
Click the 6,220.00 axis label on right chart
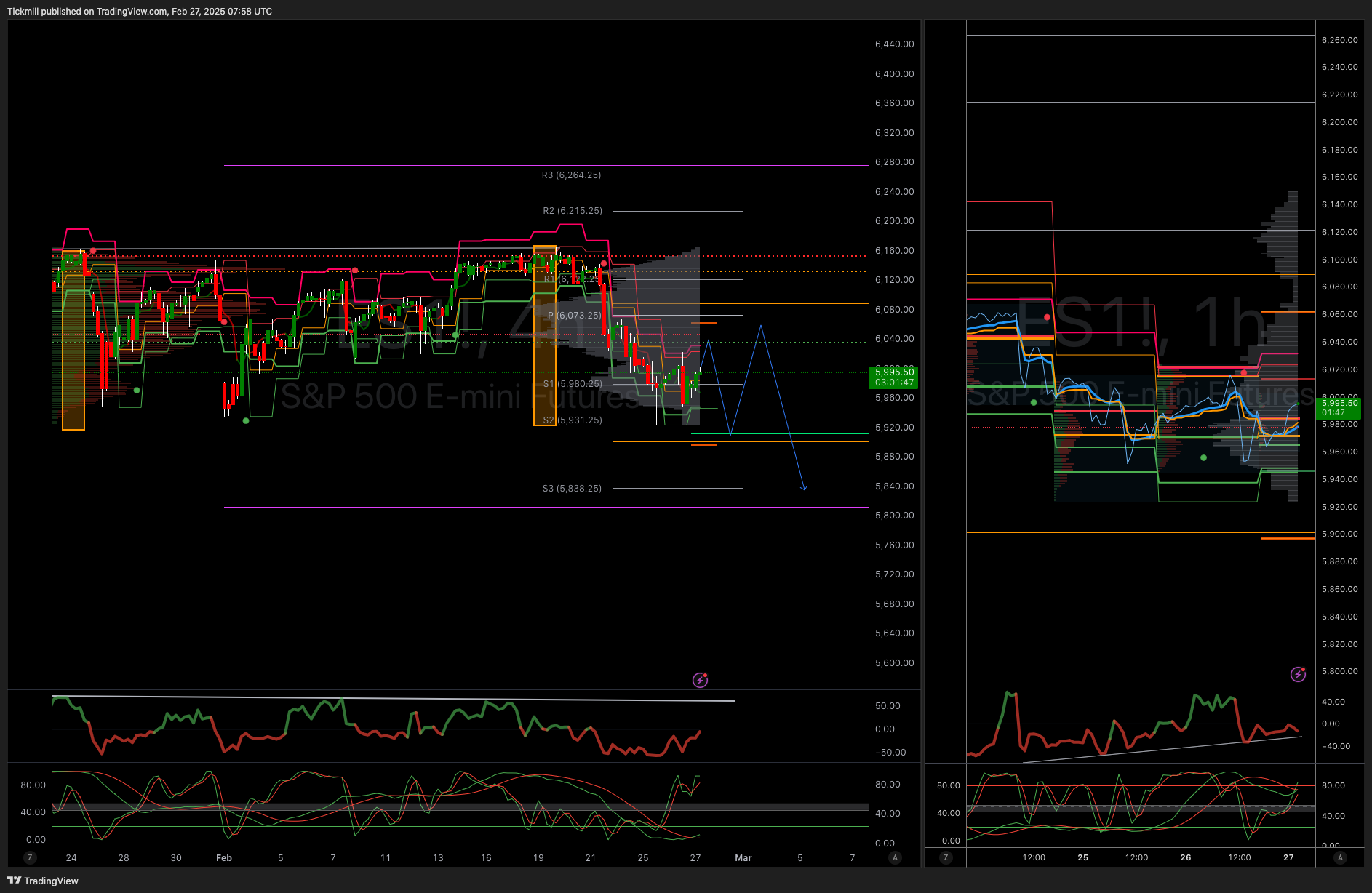pyautogui.click(x=1339, y=95)
